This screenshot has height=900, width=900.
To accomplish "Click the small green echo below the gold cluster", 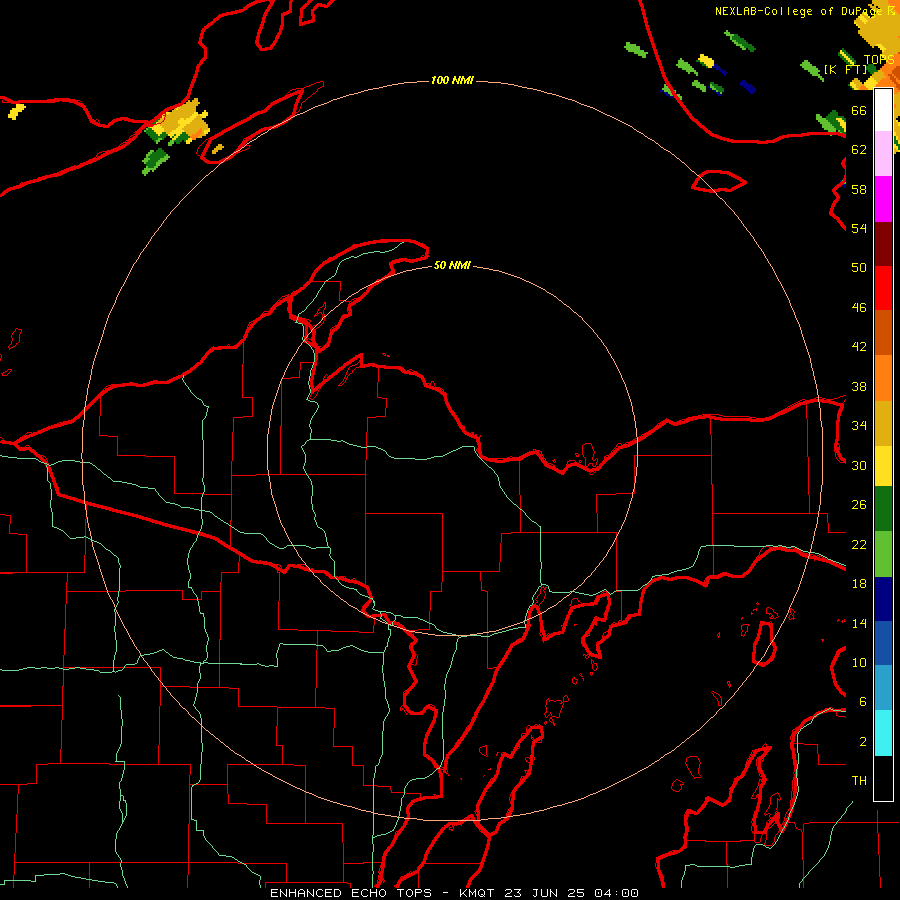I will pos(154,161).
